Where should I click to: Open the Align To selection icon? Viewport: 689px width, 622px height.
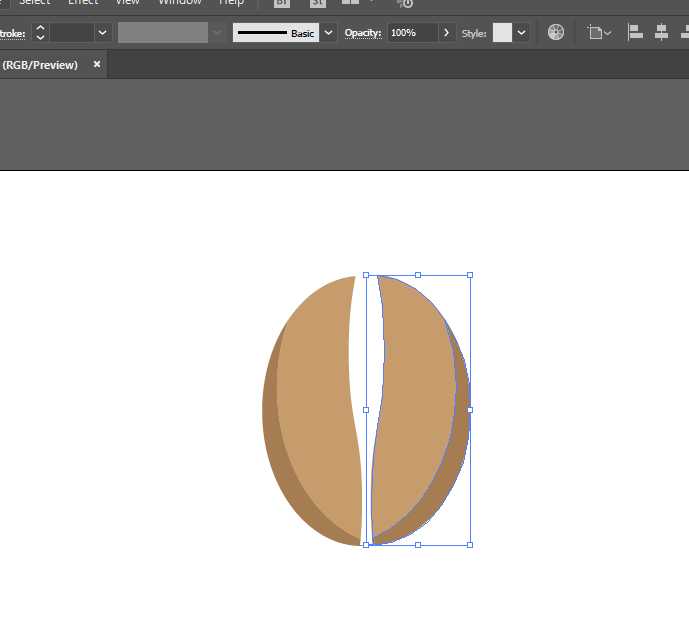click(599, 33)
